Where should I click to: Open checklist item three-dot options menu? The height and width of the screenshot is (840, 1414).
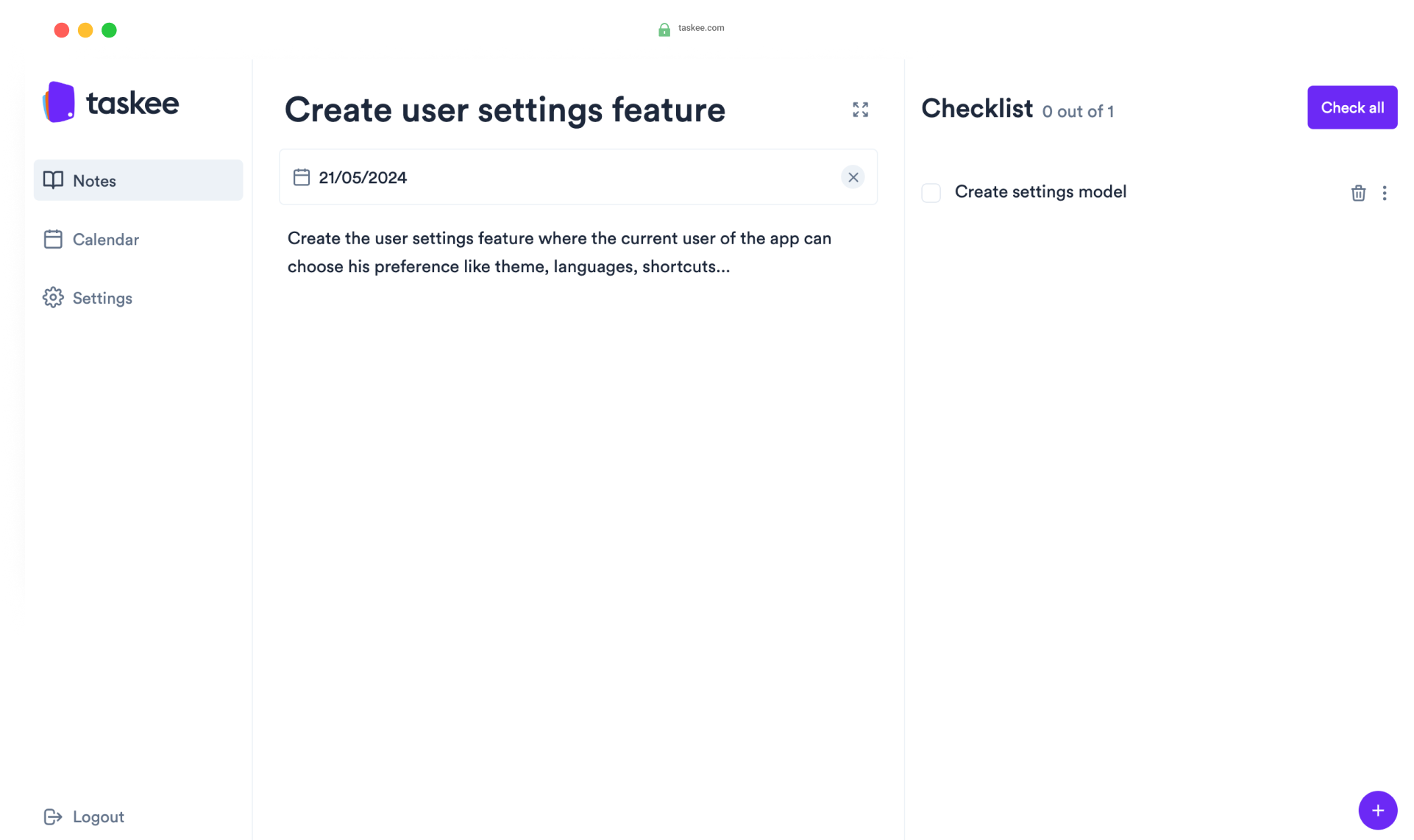pos(1384,193)
